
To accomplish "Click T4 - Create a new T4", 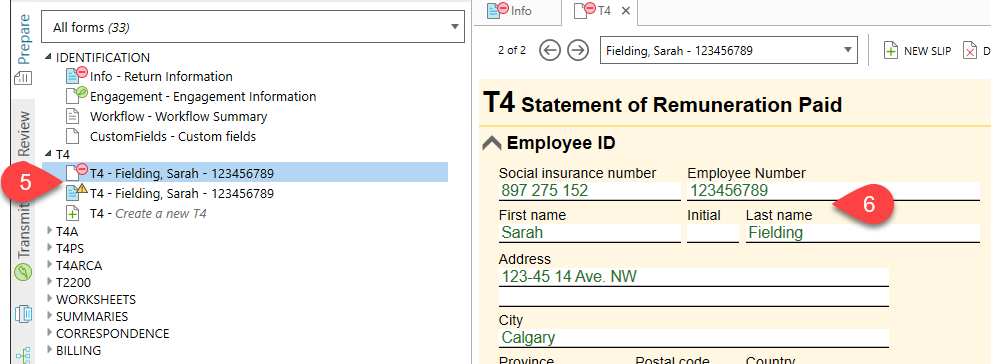I will [148, 214].
